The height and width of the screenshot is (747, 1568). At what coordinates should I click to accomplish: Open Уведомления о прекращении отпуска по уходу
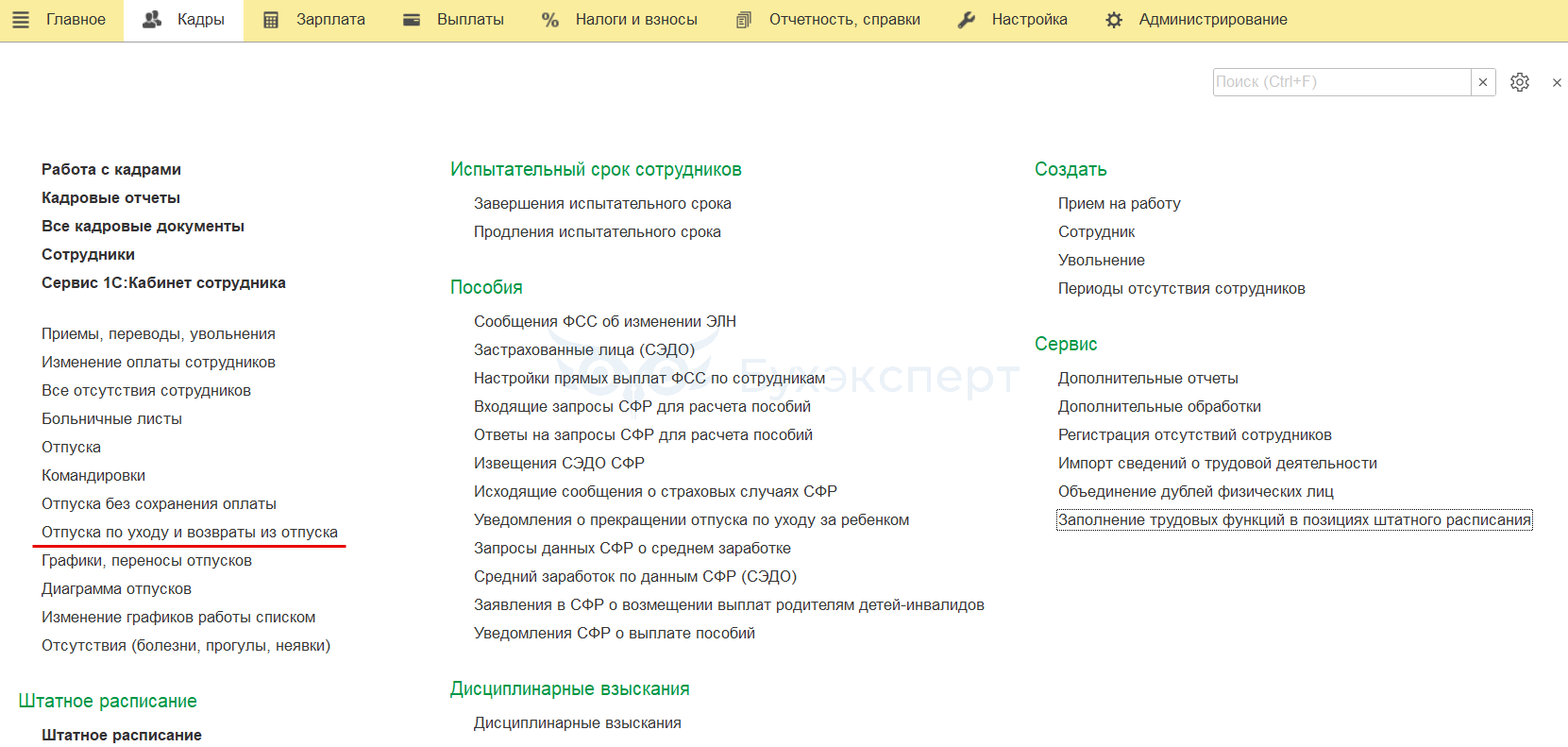pyautogui.click(x=692, y=520)
